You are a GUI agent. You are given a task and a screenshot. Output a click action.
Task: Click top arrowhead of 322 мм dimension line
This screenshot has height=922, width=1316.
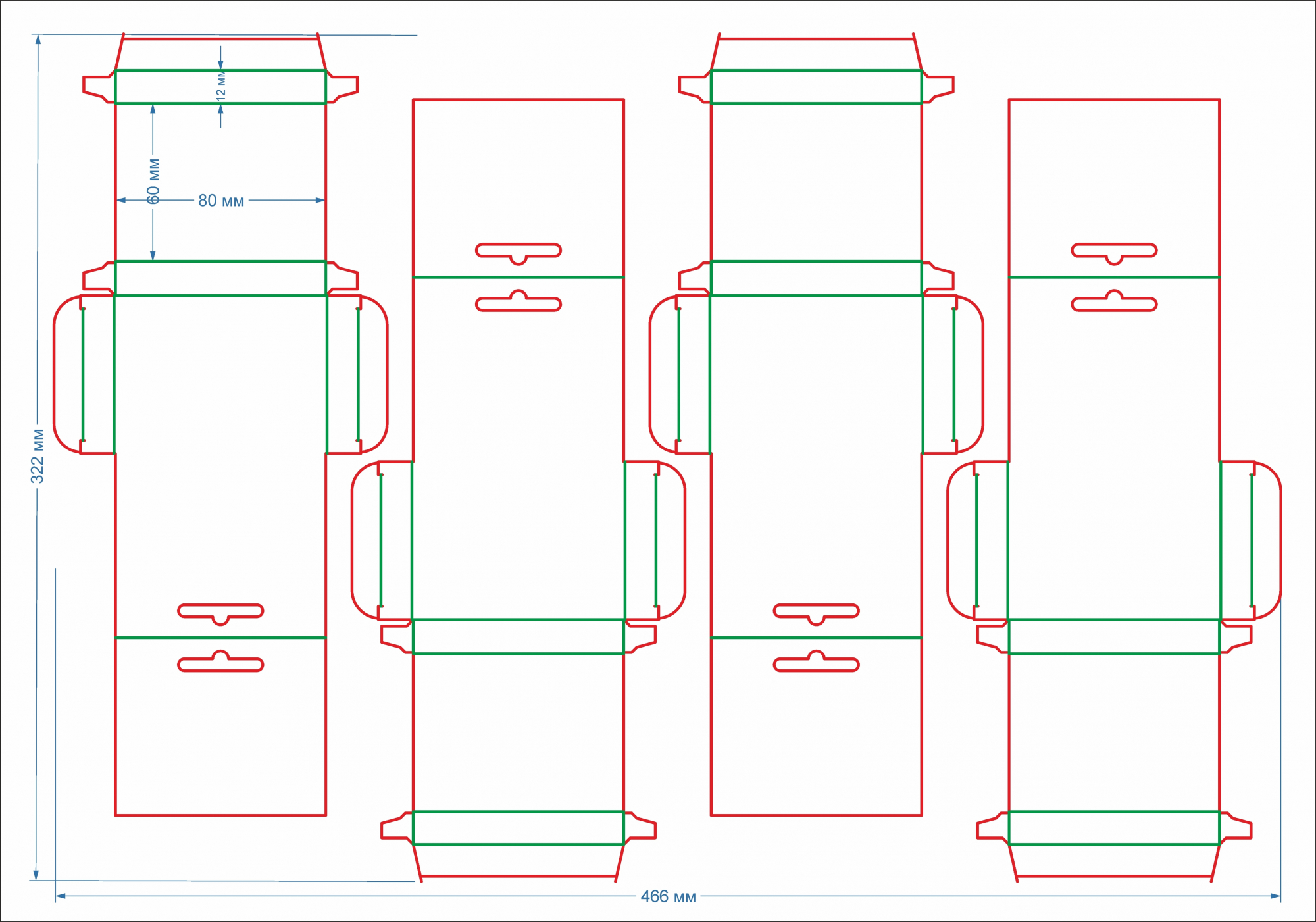click(38, 39)
